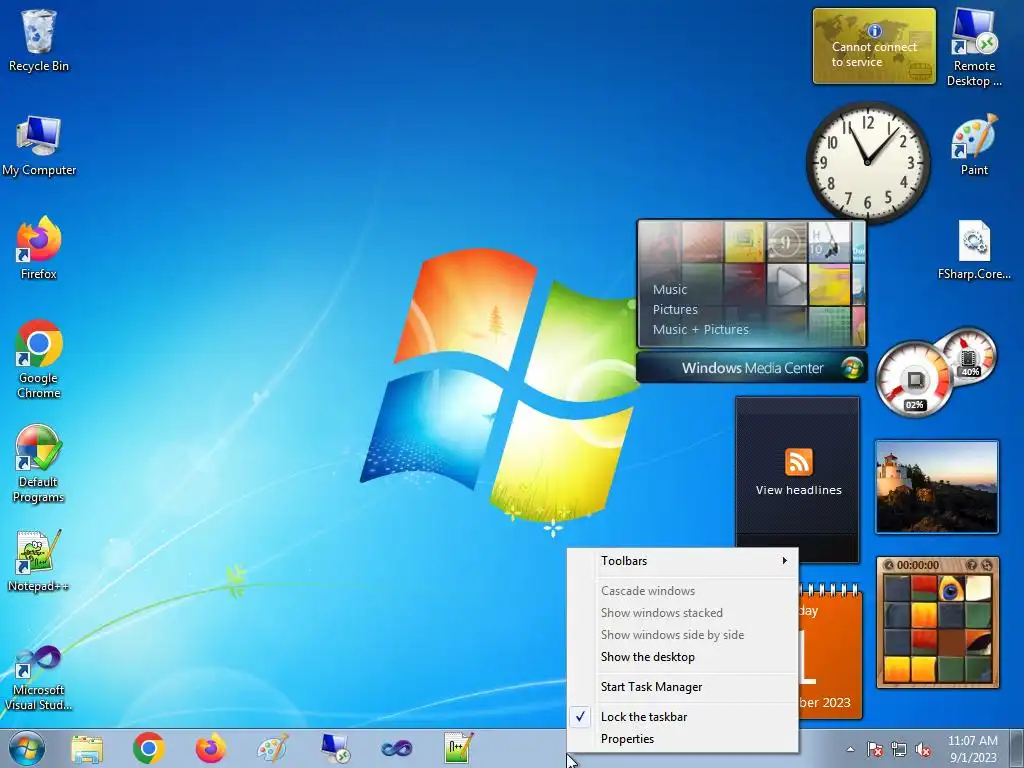The image size is (1024, 768).
Task: Choose Show the desktop from context menu
Action: [x=682, y=657]
